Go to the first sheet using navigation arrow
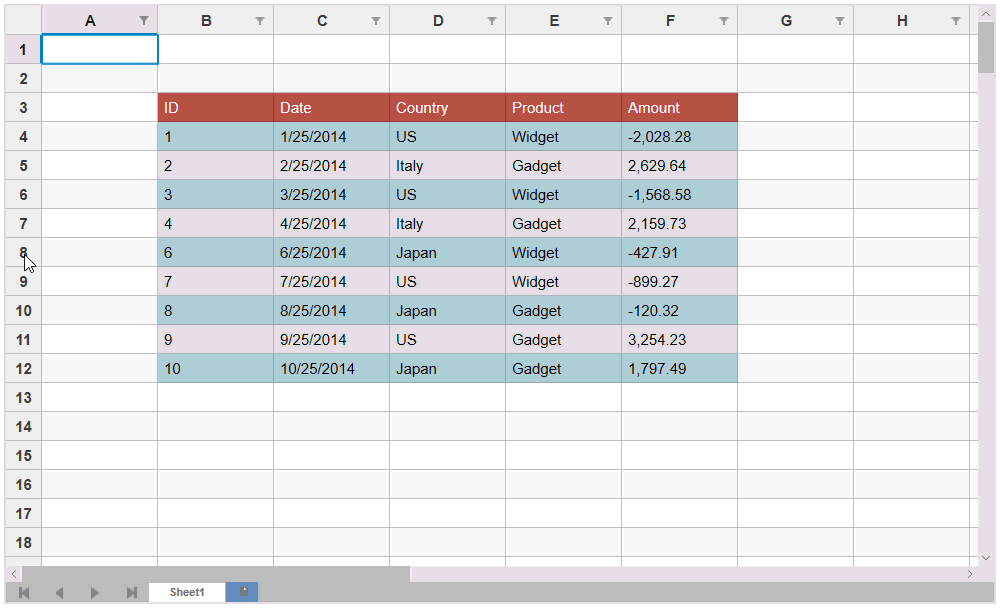This screenshot has width=1000, height=608. click(24, 593)
